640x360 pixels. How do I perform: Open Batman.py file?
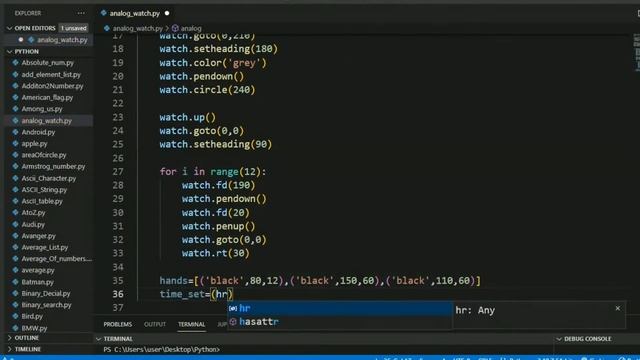pos(37,282)
